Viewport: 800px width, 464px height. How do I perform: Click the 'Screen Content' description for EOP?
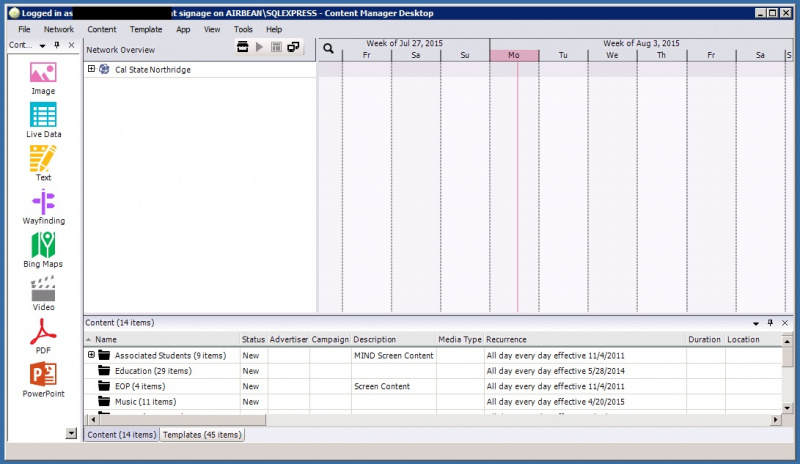(x=382, y=386)
